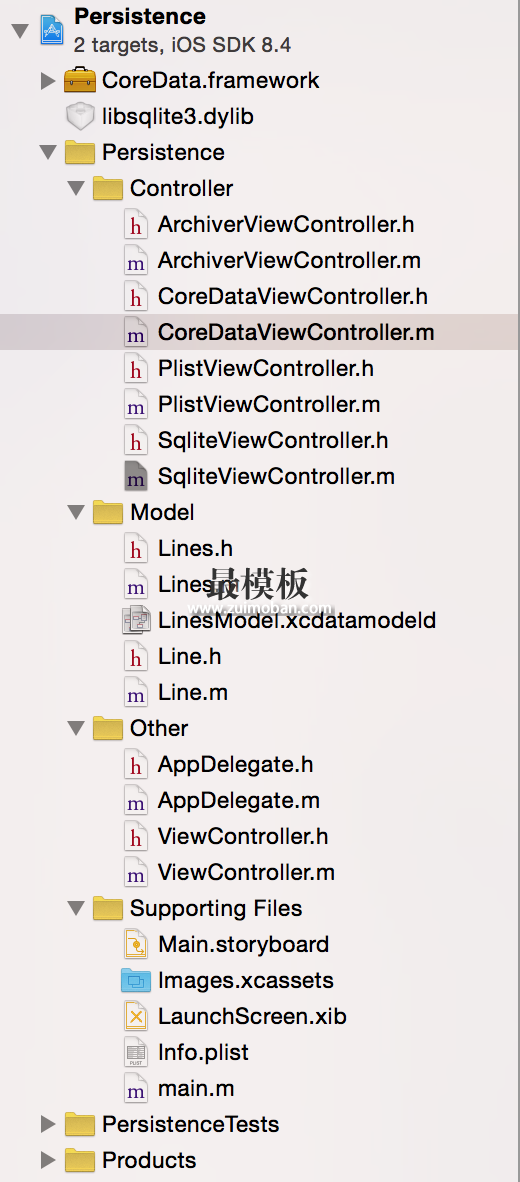Collapse the Controller group
This screenshot has height=1182, width=520.
[76, 188]
